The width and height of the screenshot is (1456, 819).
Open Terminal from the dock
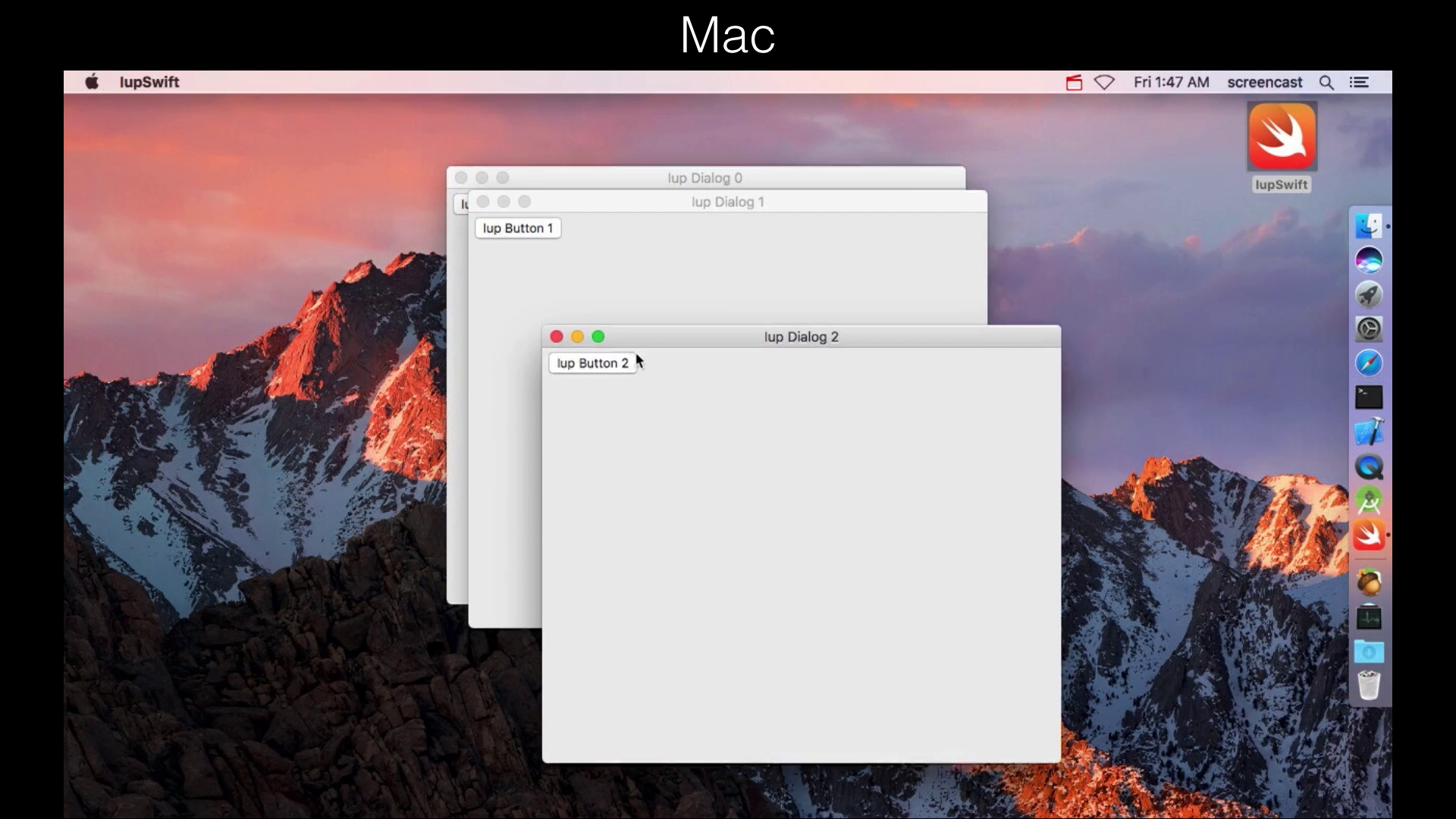tap(1369, 397)
